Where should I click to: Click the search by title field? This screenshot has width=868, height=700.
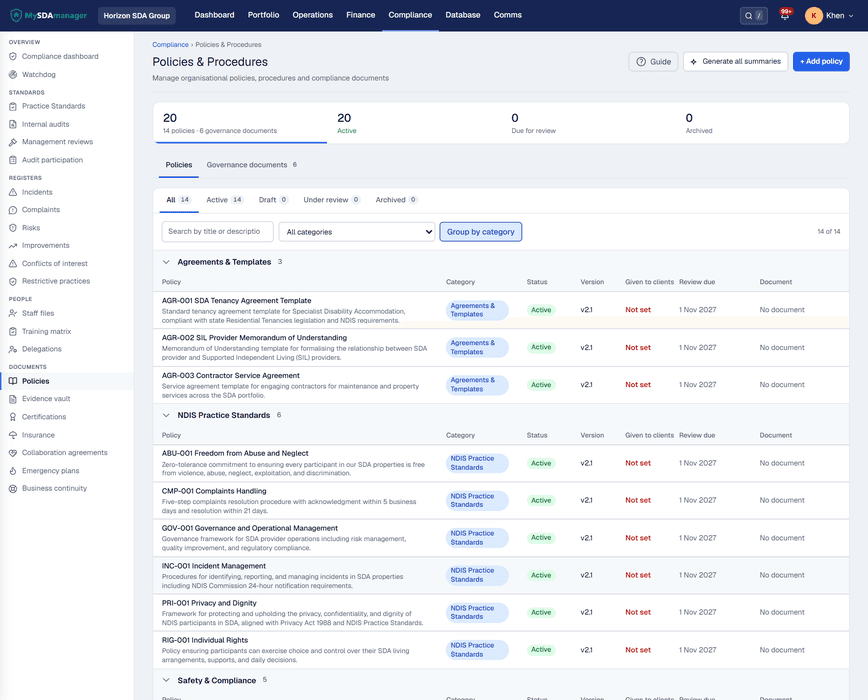(x=218, y=232)
